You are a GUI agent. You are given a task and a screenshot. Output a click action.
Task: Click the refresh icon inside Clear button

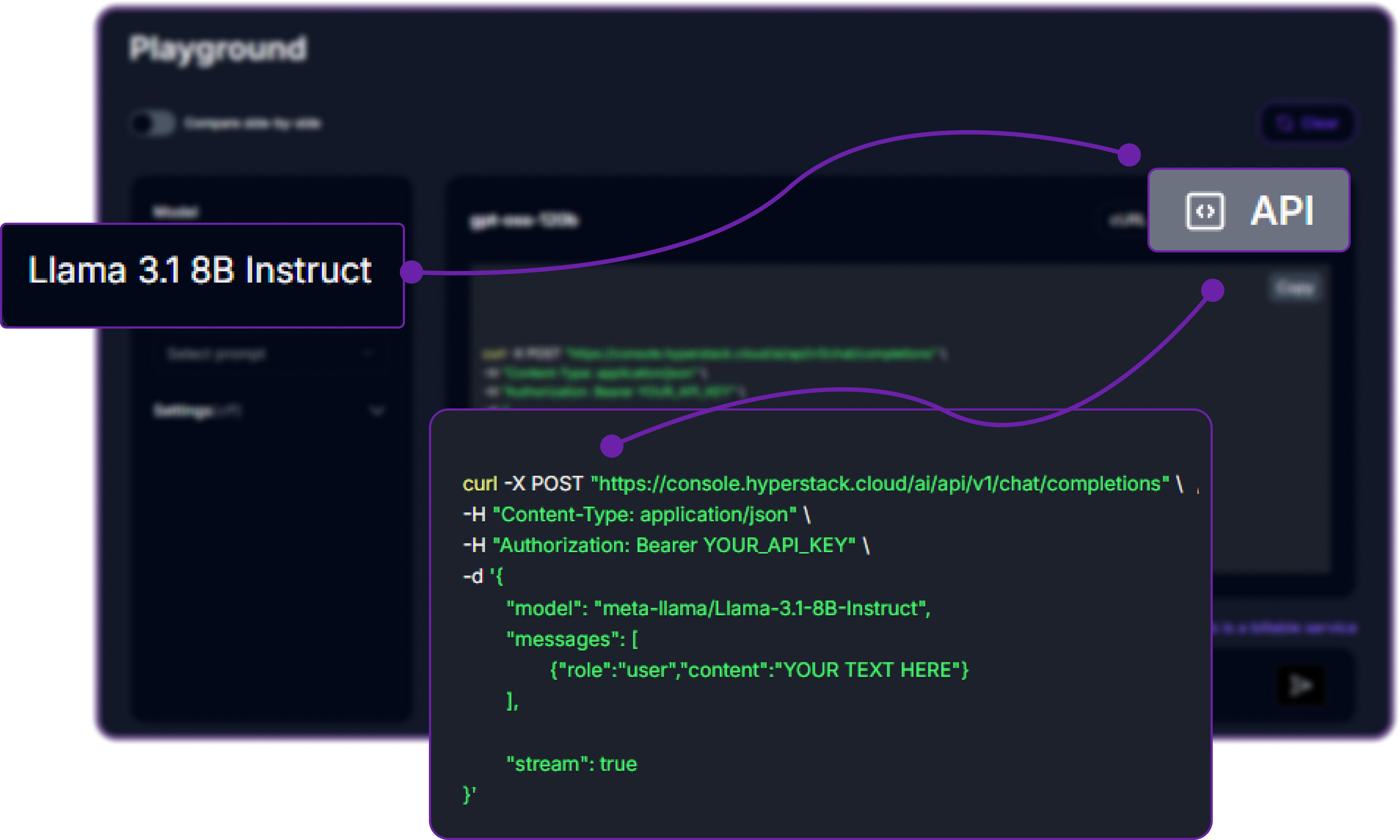click(x=1285, y=123)
